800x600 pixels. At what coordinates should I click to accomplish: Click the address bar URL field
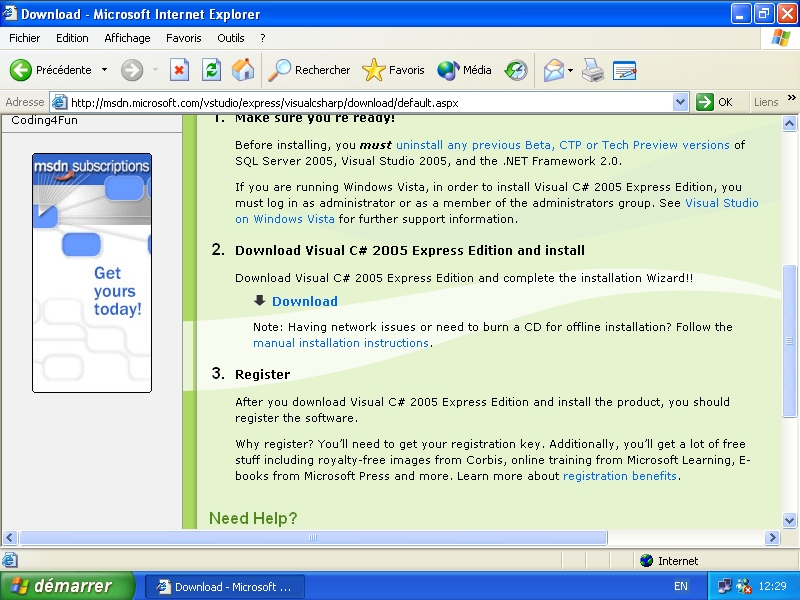click(370, 103)
